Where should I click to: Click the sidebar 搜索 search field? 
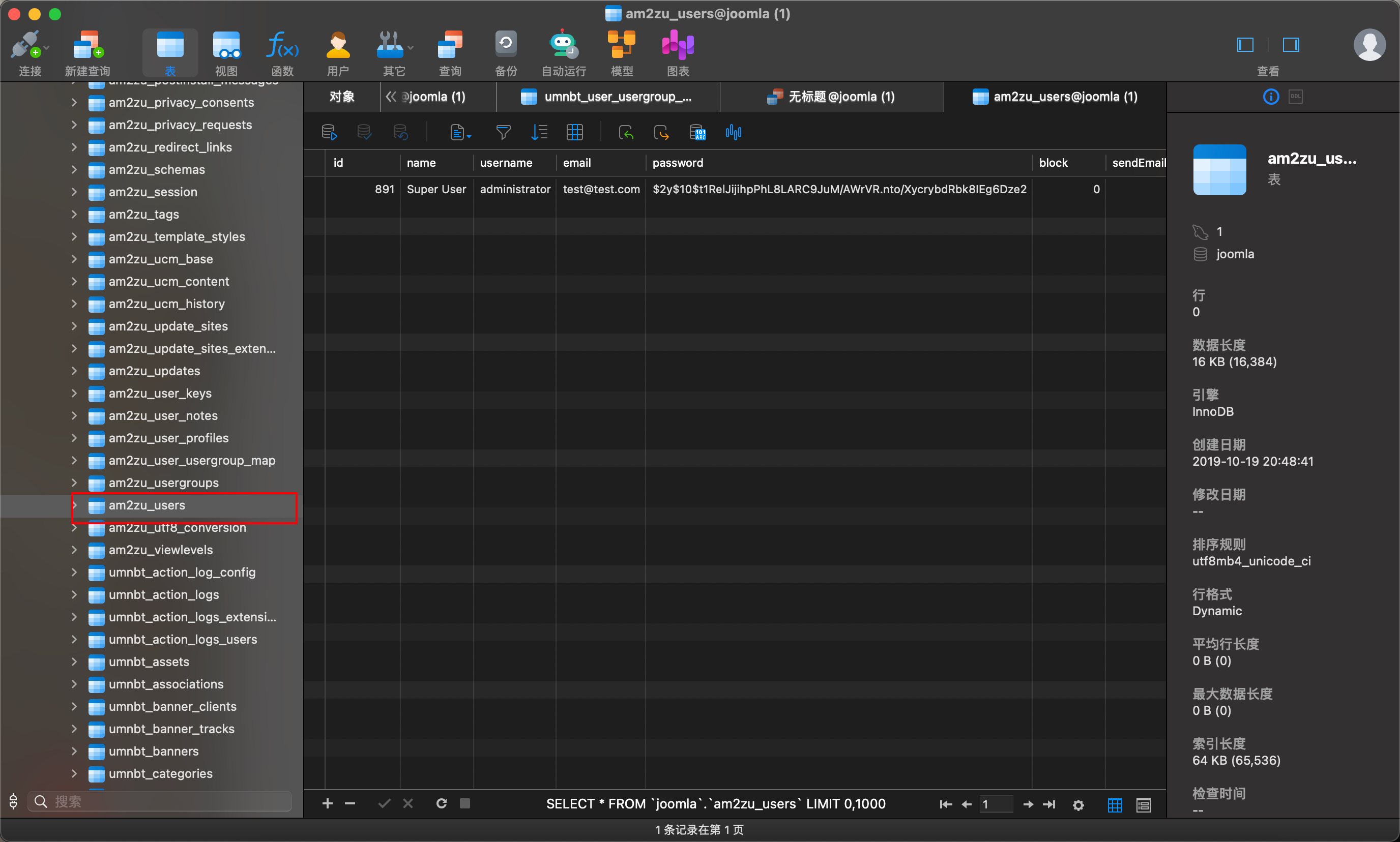click(x=160, y=802)
